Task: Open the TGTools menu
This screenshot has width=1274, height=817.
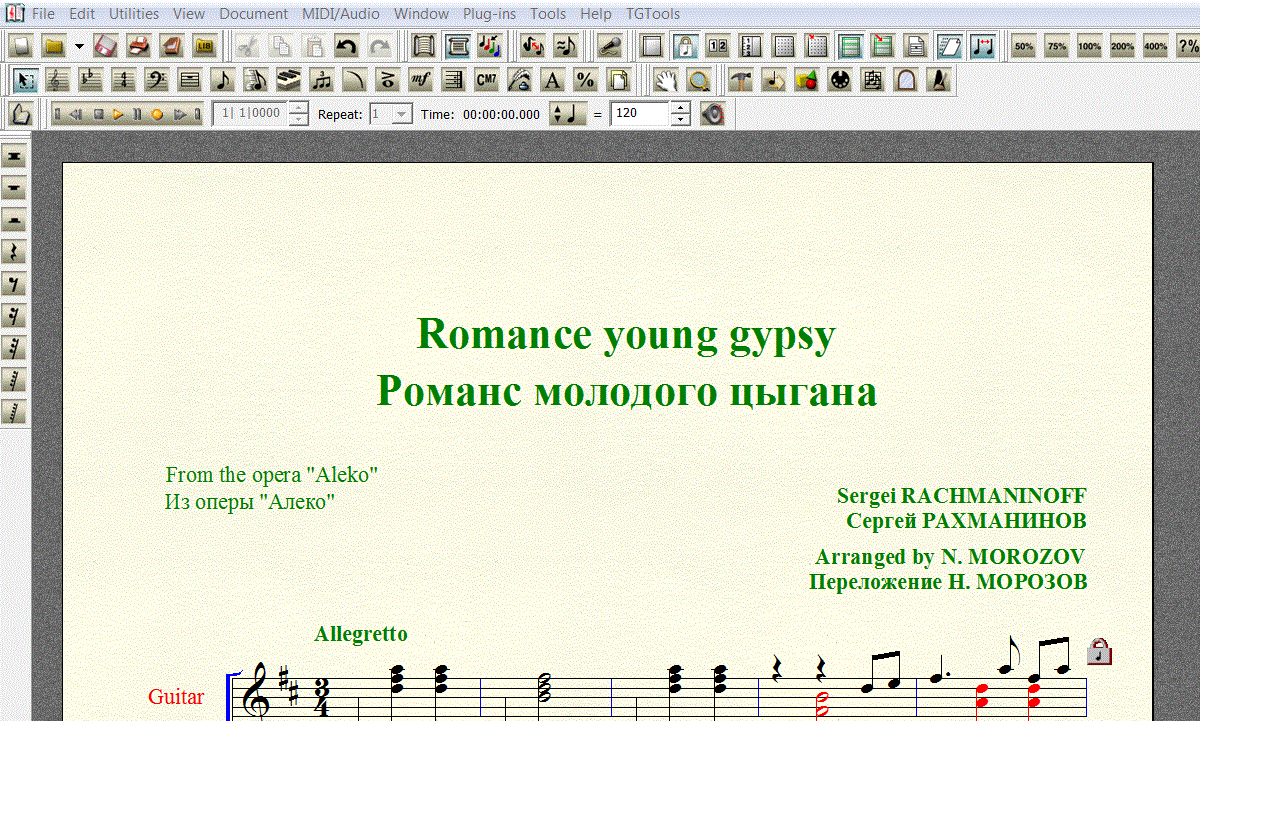Action: click(x=653, y=14)
